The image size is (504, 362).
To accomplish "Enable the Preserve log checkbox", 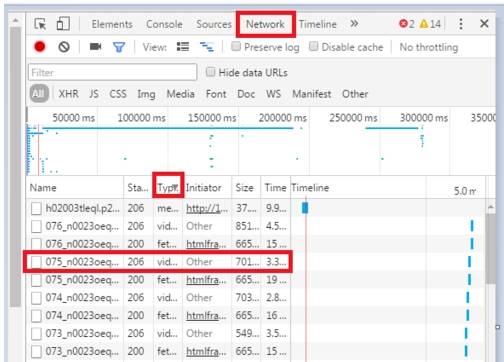I will 236,46.
